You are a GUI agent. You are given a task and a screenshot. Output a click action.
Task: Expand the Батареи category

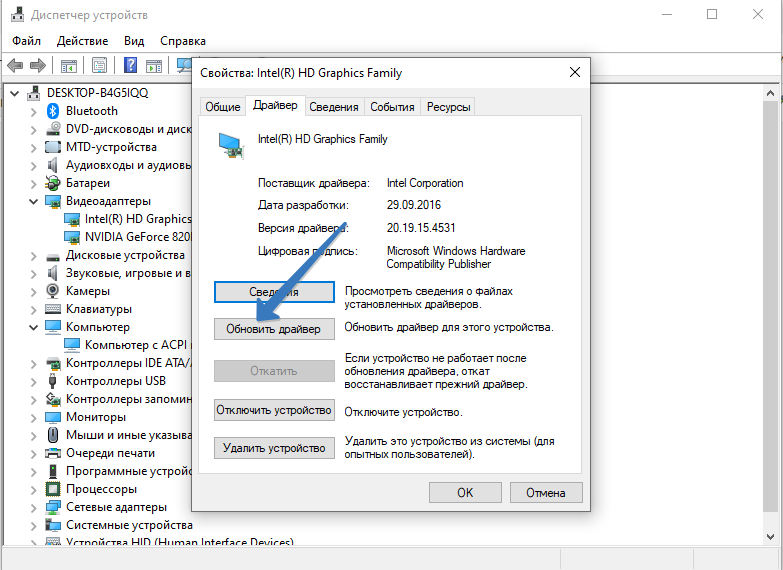[33, 183]
